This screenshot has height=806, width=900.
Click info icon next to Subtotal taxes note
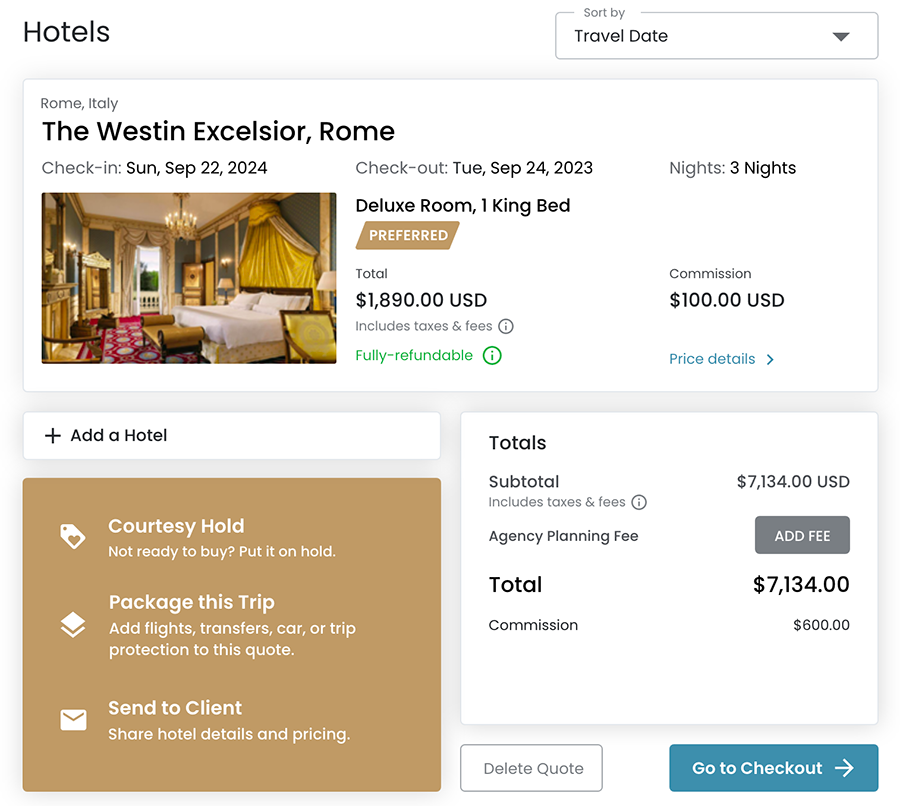click(639, 502)
